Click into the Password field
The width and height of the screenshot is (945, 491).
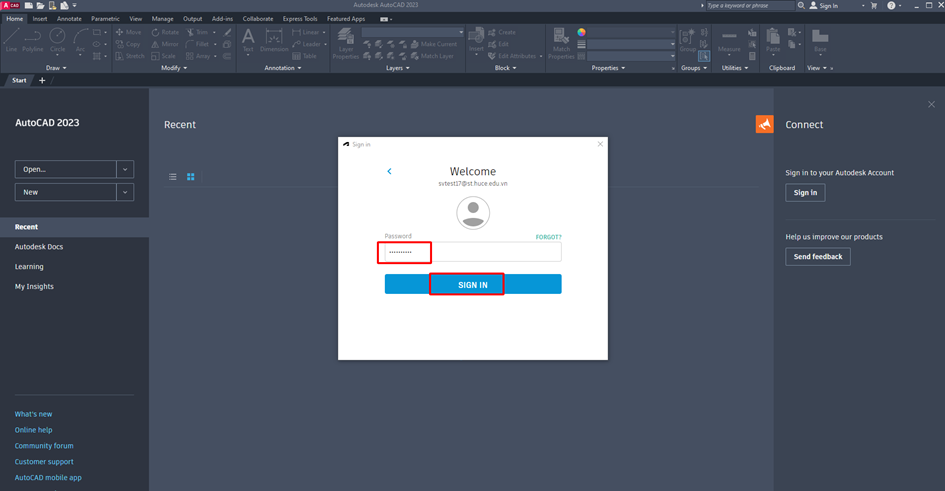(x=472, y=252)
